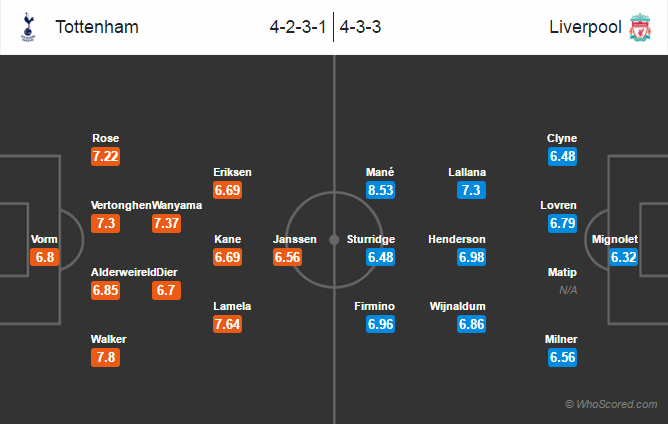
Task: Select the 4-3-3 formation label
Action: [360, 27]
